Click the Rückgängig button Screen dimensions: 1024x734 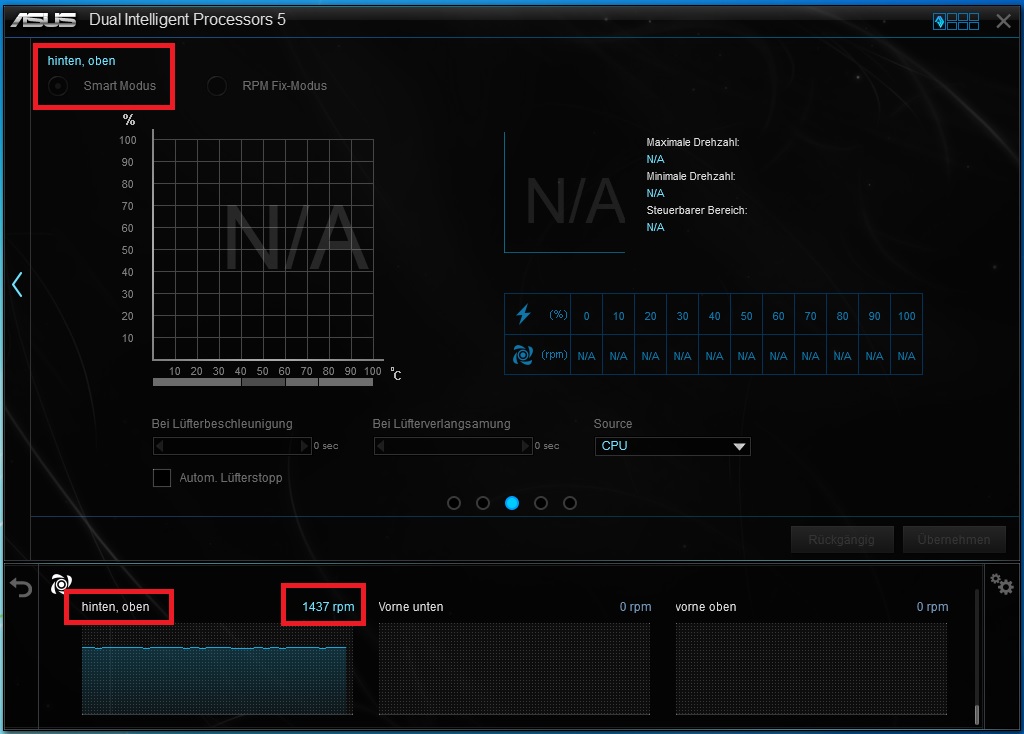click(842, 540)
